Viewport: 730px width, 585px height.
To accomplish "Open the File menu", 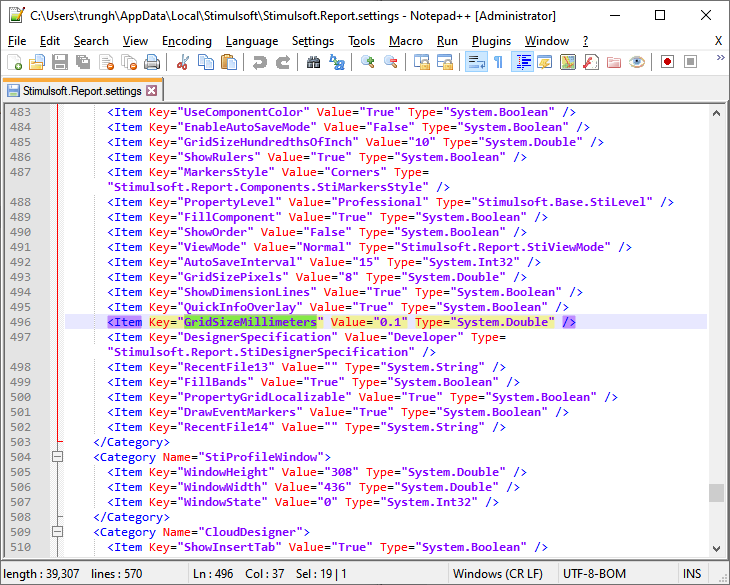I will pos(17,41).
